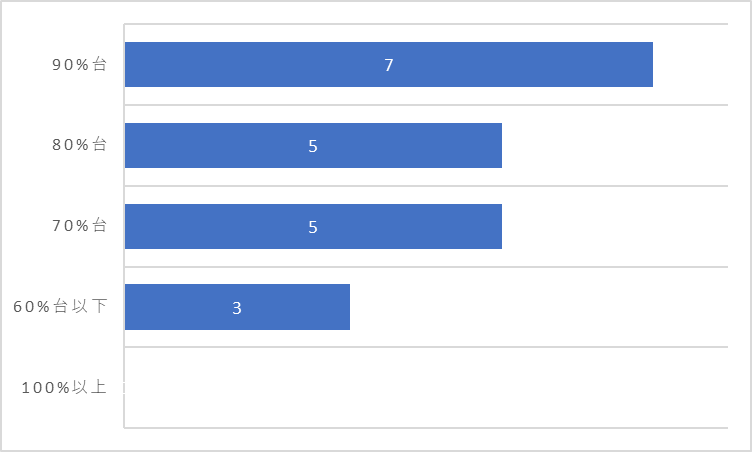Select the 70%台 bar
The width and height of the screenshot is (752, 452).
pyautogui.click(x=313, y=226)
